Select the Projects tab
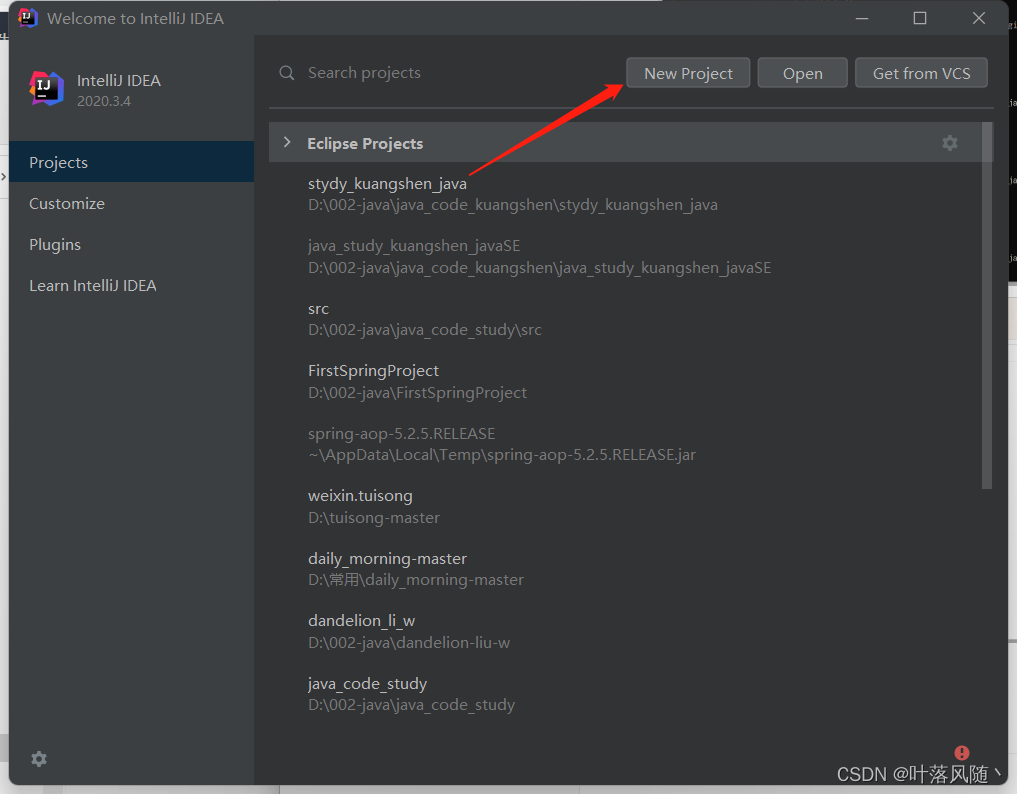 click(x=132, y=162)
